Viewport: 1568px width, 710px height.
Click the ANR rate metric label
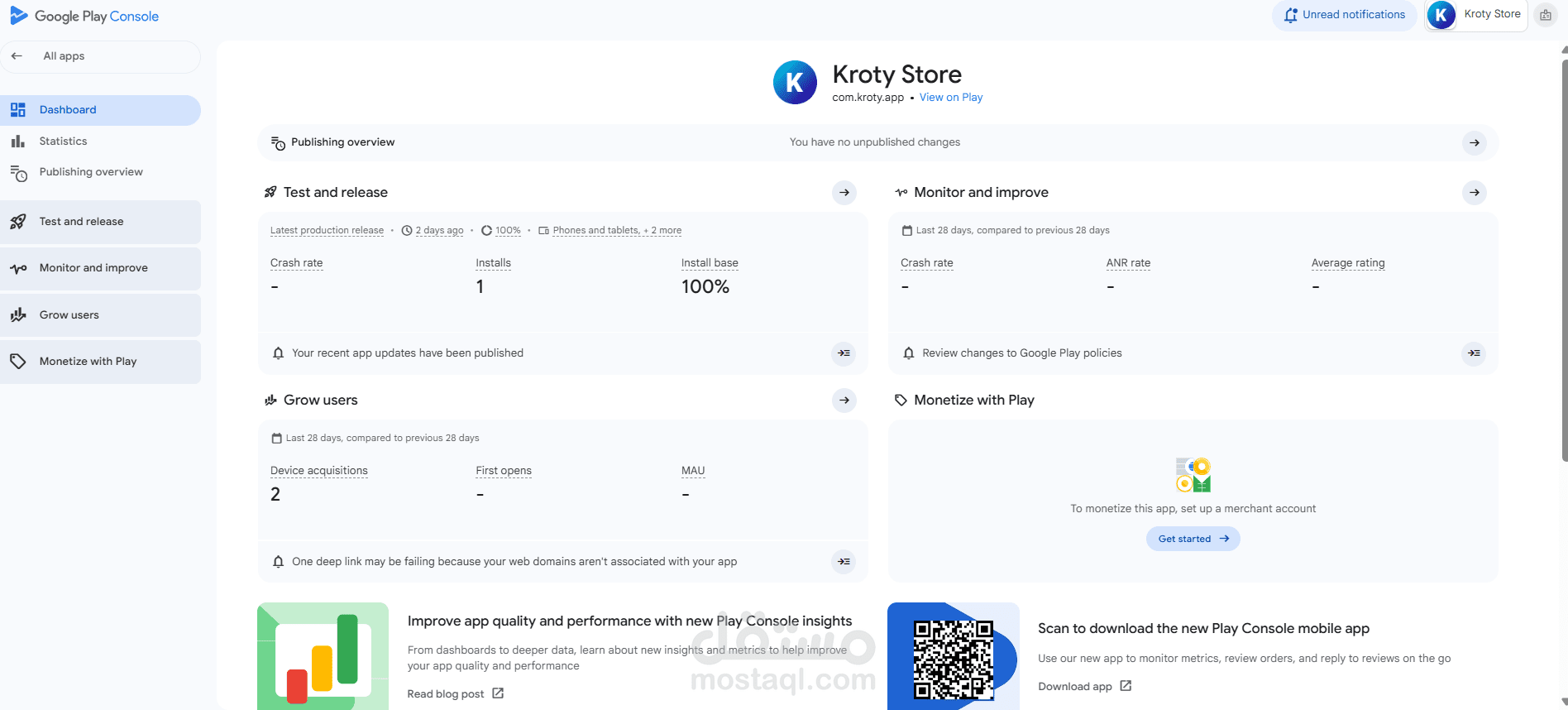[x=1128, y=263]
